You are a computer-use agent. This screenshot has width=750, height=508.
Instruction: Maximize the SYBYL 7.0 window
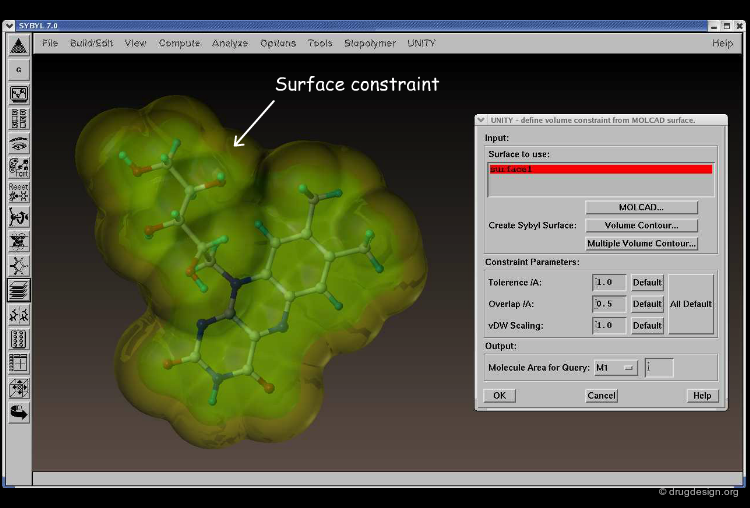(727, 26)
